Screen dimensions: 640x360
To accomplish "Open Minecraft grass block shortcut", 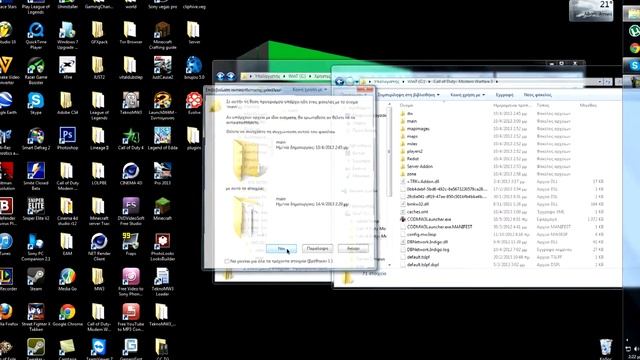I will (162, 209).
